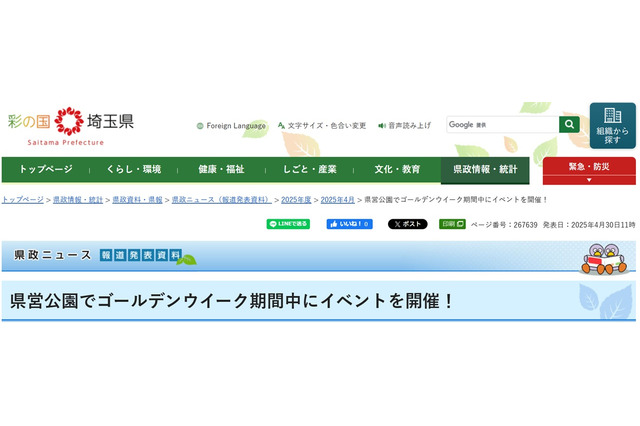The image size is (640, 426).
Task: Click the green search magnifier button
Action: click(x=569, y=124)
